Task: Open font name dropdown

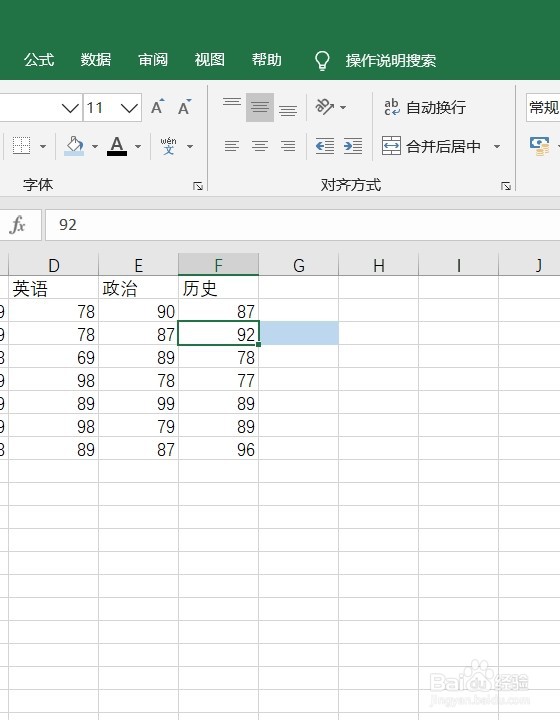Action: [70, 108]
